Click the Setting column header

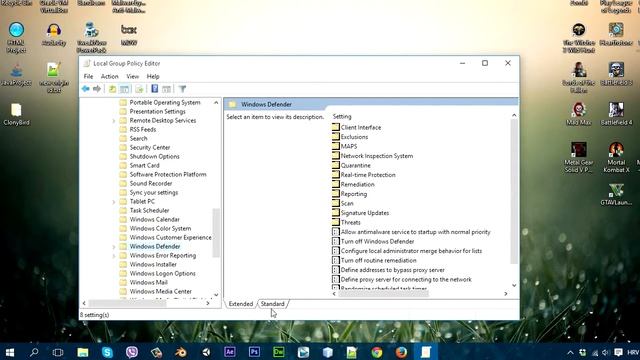pyautogui.click(x=342, y=116)
